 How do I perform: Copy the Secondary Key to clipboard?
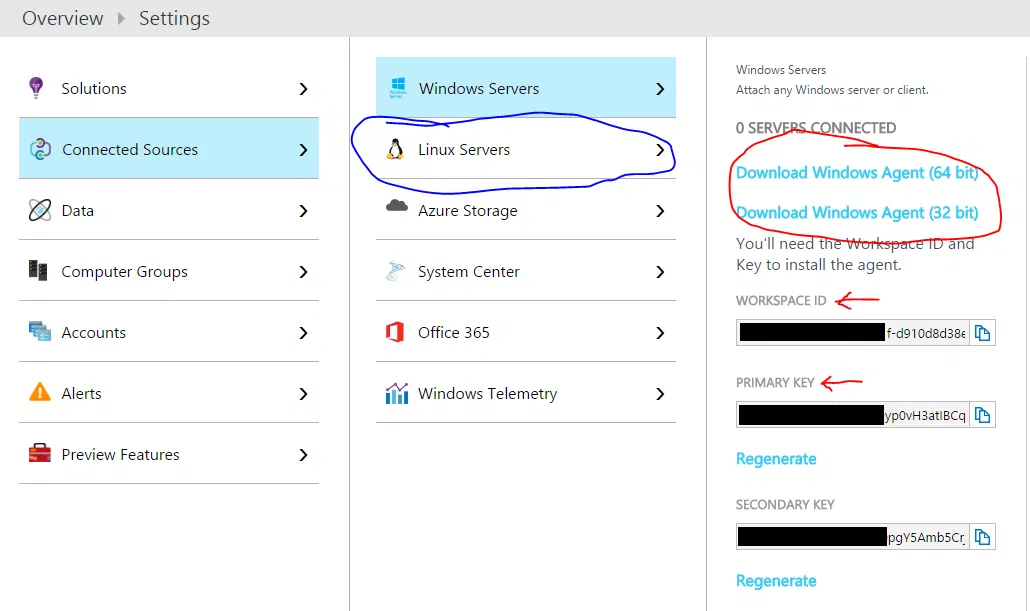pos(982,537)
